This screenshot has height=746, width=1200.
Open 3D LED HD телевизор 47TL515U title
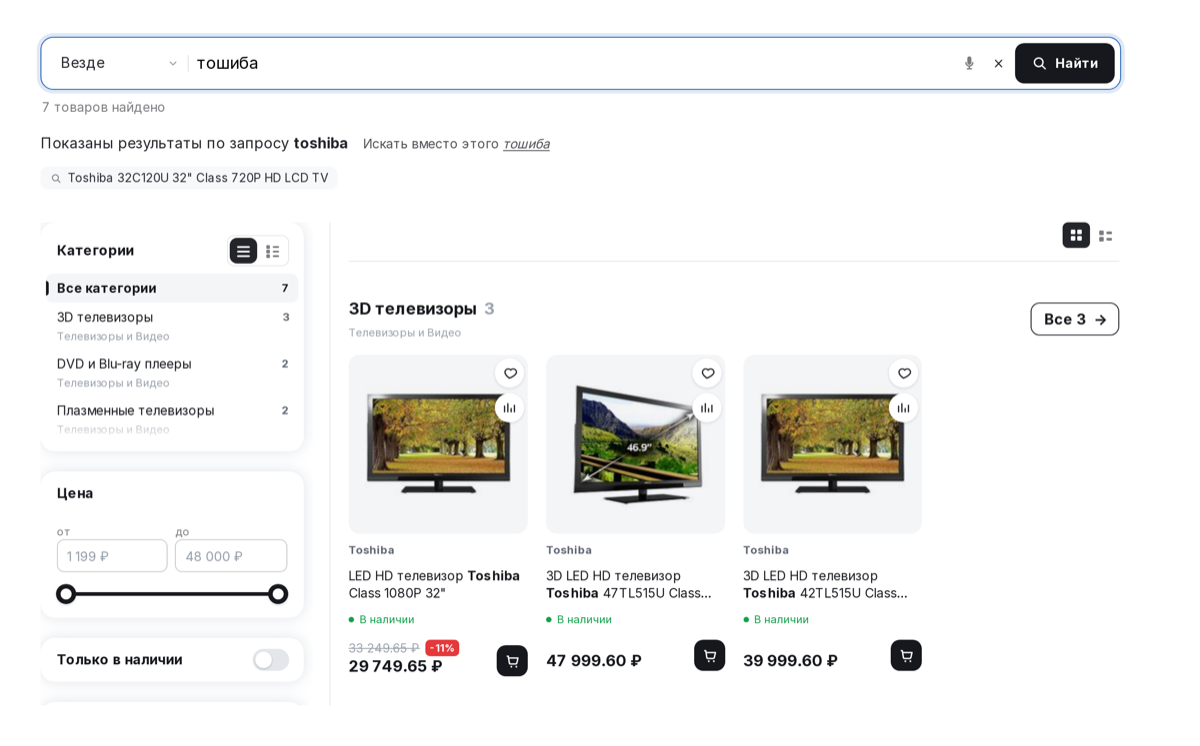[x=629, y=584]
